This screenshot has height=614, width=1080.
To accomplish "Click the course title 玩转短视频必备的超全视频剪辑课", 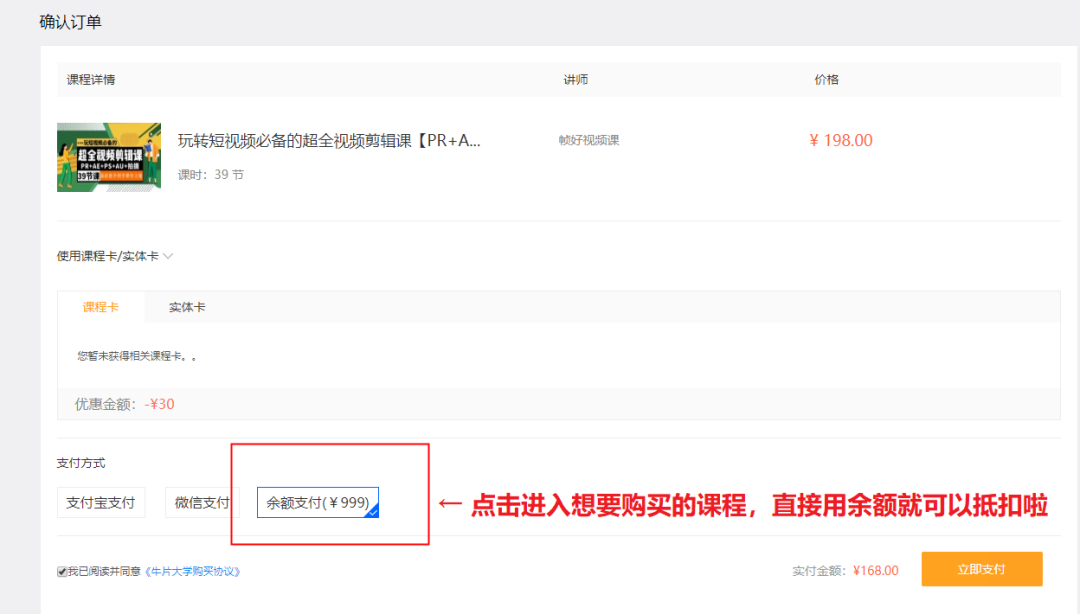I will (329, 141).
